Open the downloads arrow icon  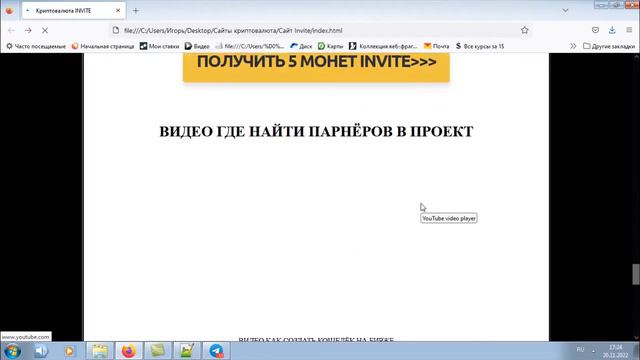[612, 30]
